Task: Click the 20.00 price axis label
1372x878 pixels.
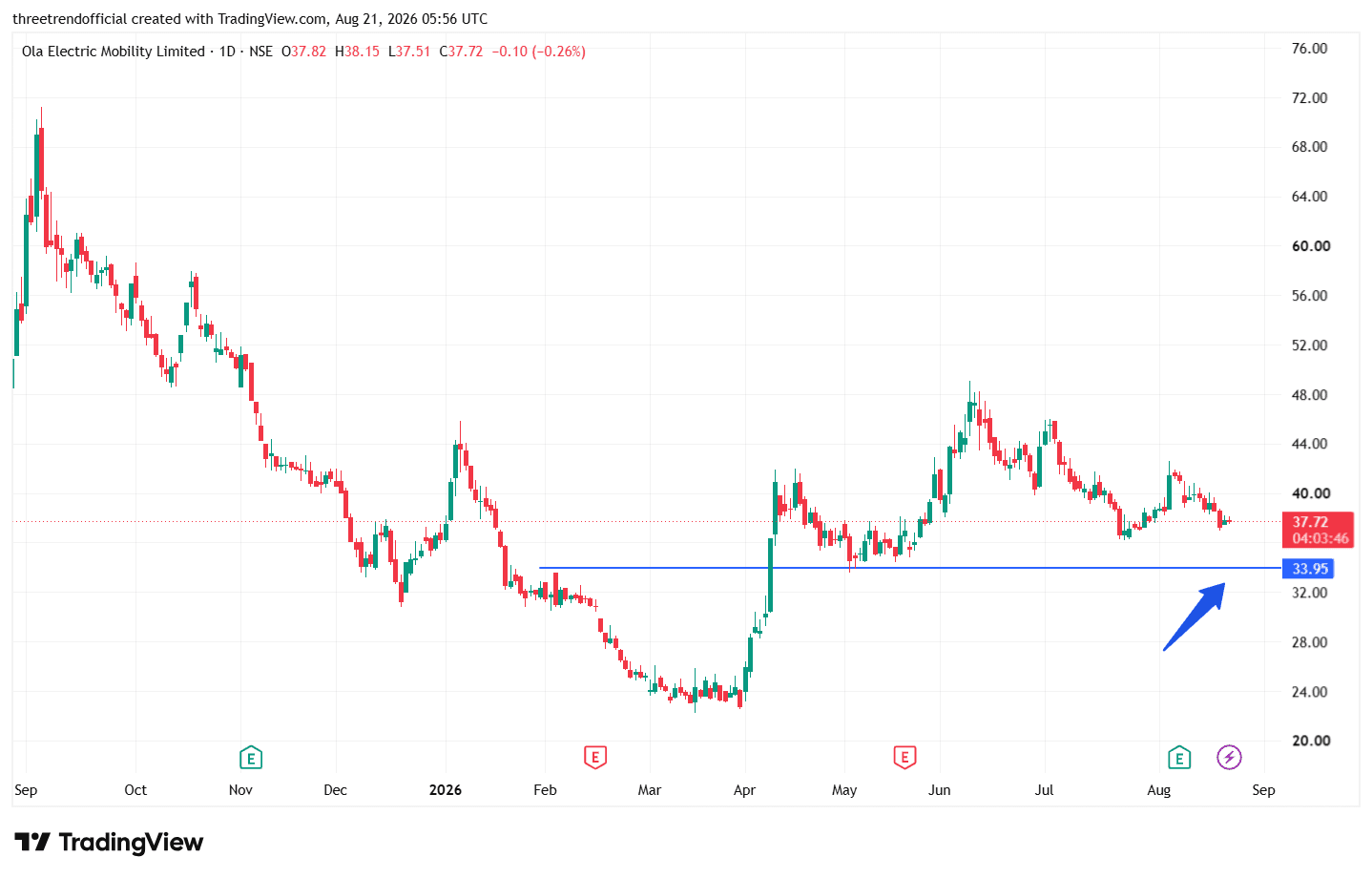Action: (1311, 741)
